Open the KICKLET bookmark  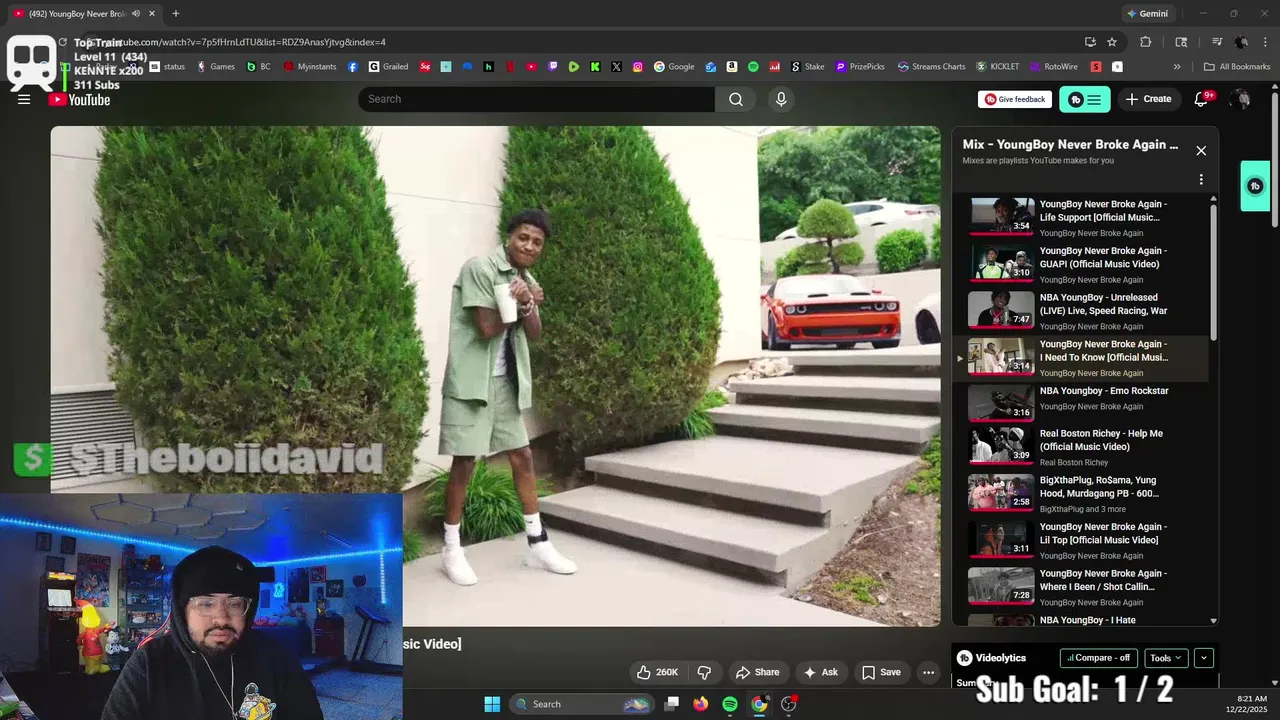(998, 67)
